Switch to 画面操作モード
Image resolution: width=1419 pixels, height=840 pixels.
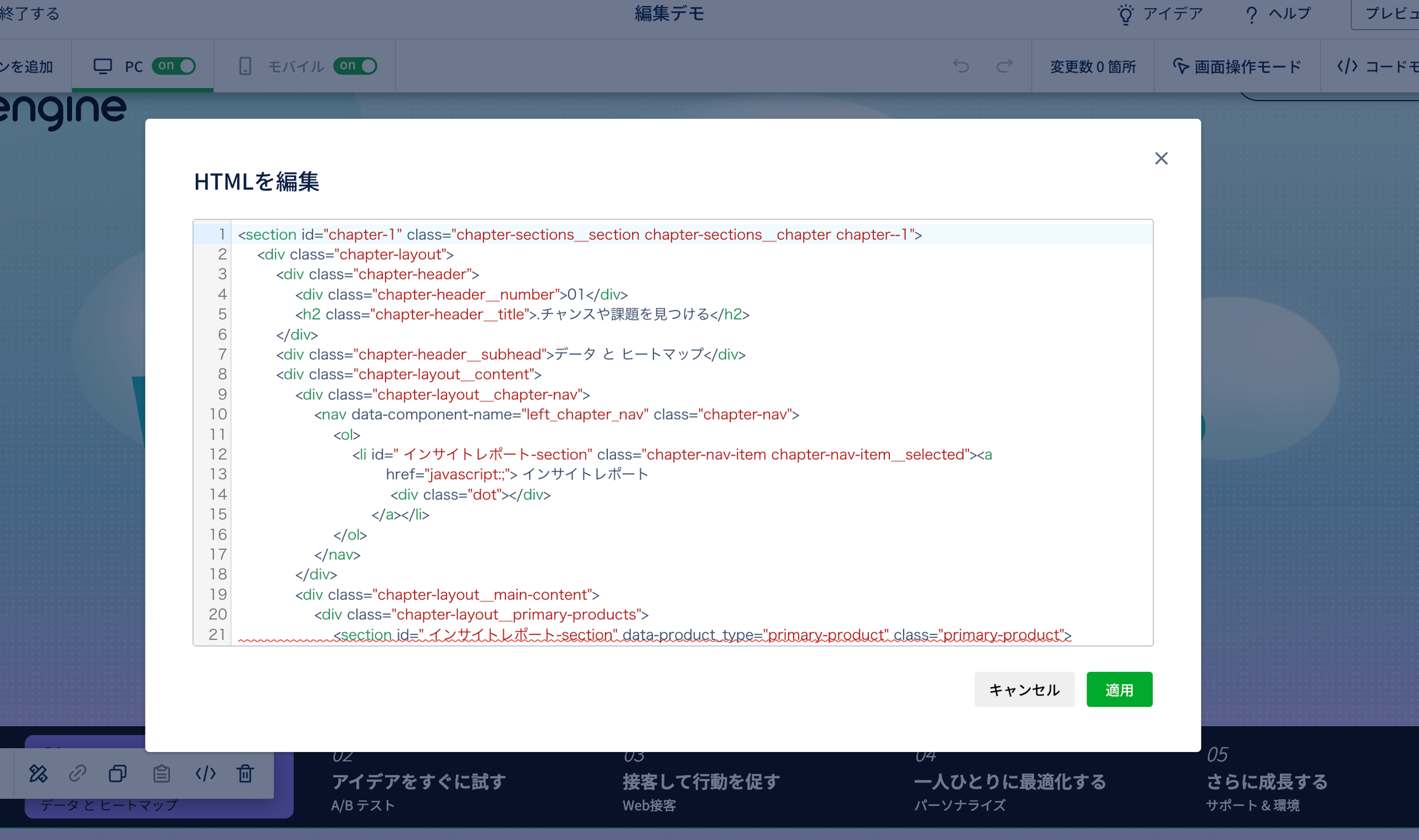(x=1237, y=66)
